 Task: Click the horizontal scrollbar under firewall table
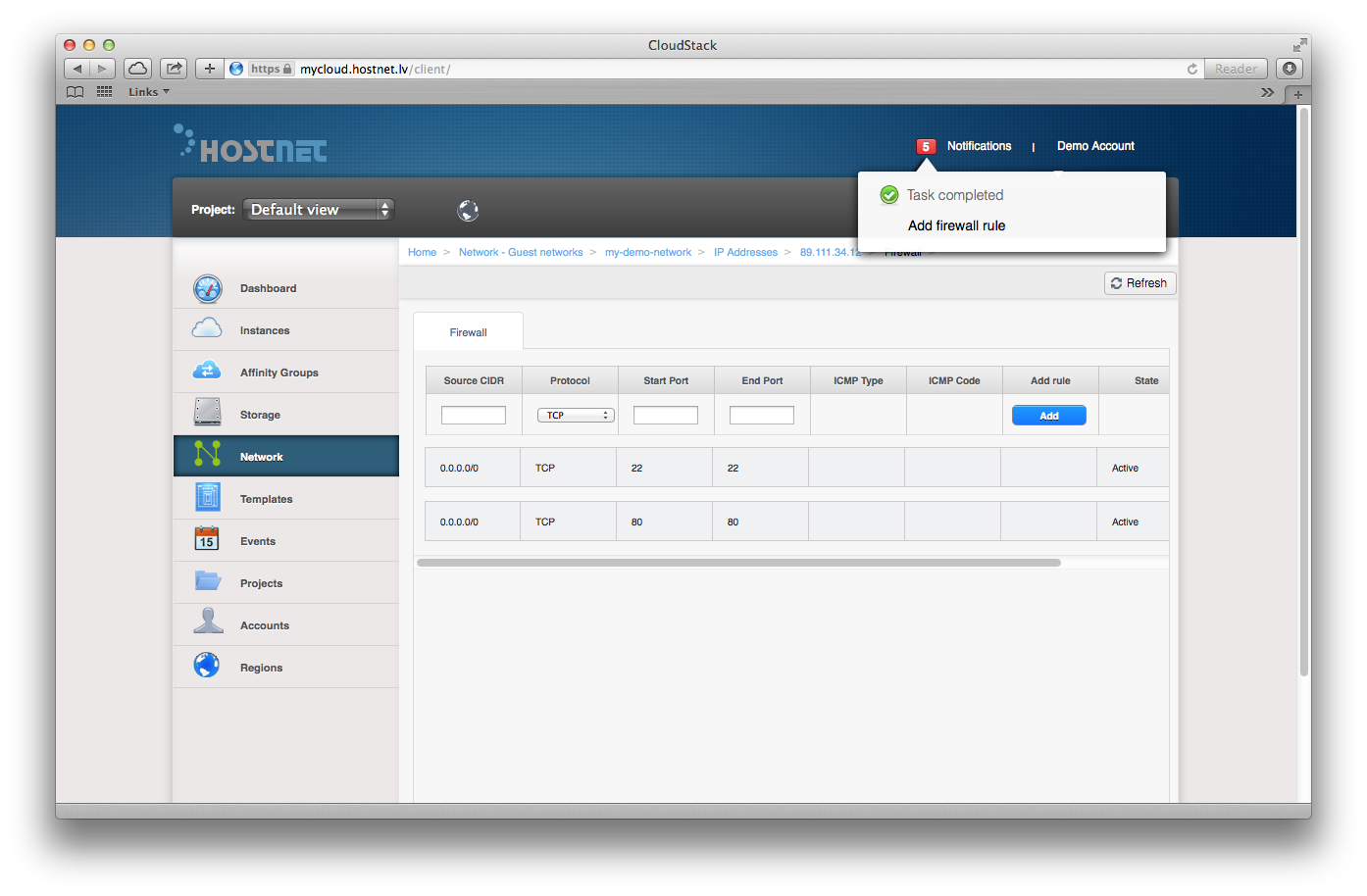[x=738, y=563]
